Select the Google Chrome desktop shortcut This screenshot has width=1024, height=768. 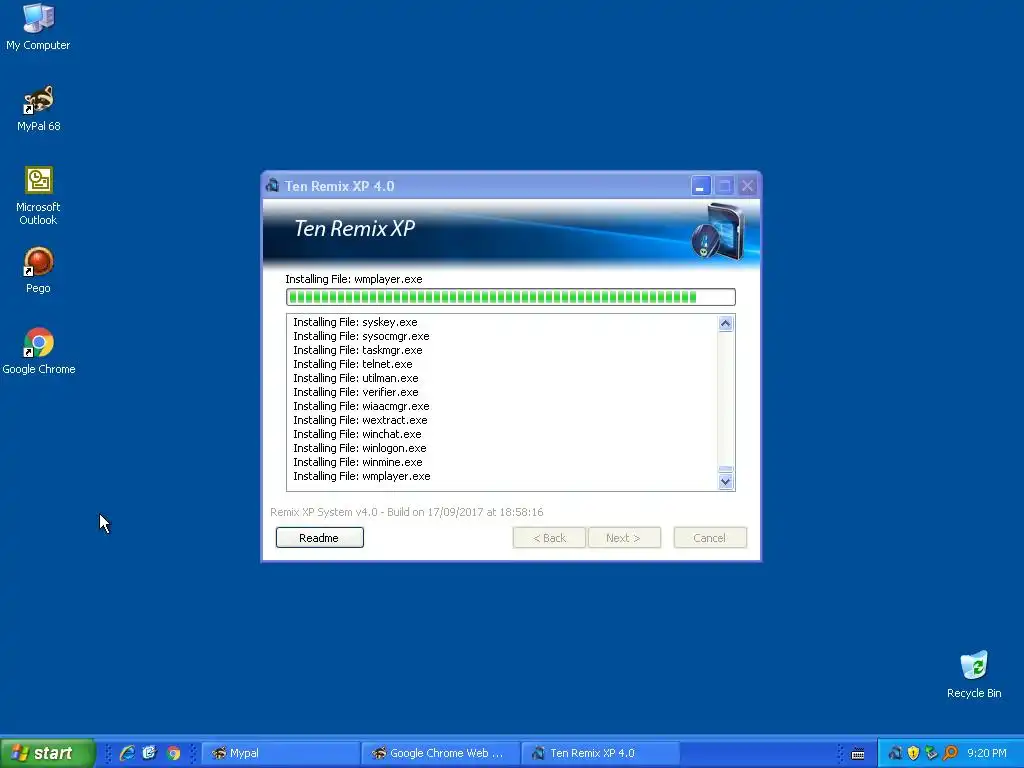tap(39, 351)
